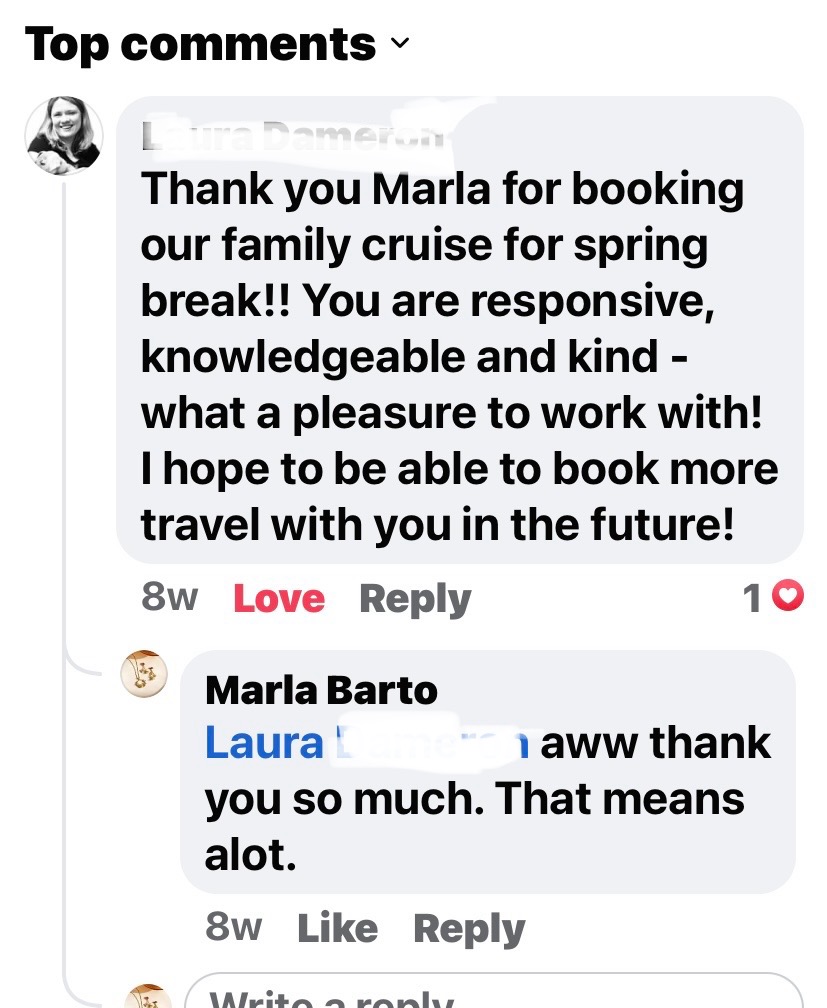Viewport: 827px width, 1008px height.
Task: Click Reply under Marla Barto's comment
Action: [x=468, y=929]
